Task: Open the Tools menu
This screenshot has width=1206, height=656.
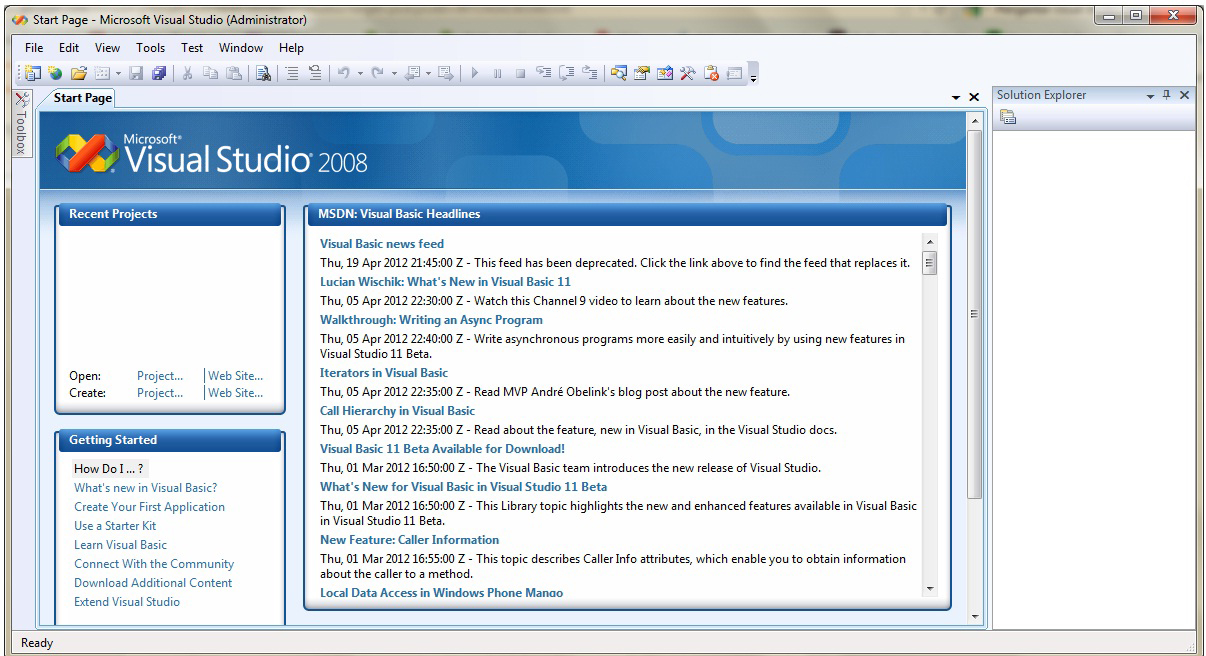Action: 151,48
